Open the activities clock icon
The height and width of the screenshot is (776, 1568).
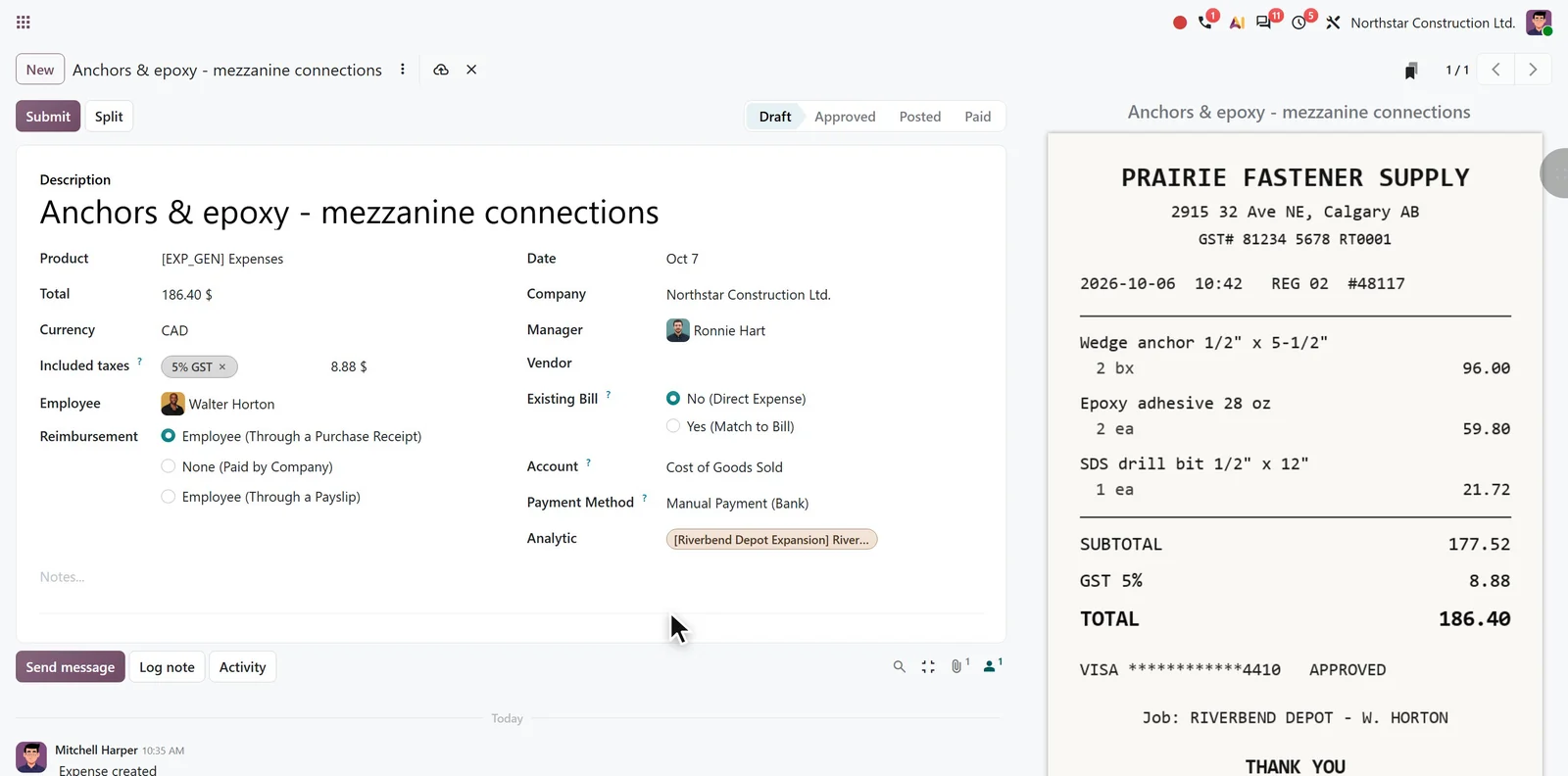[1299, 23]
